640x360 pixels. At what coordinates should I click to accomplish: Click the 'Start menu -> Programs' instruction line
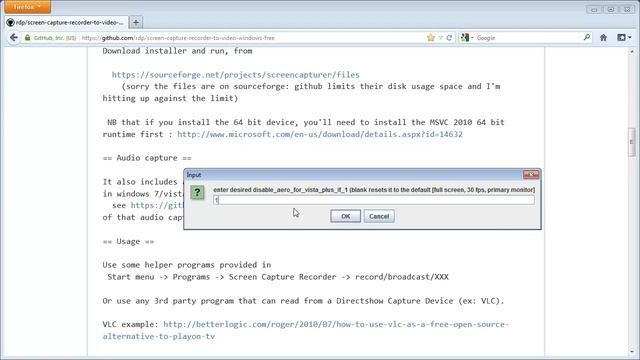tap(278, 277)
